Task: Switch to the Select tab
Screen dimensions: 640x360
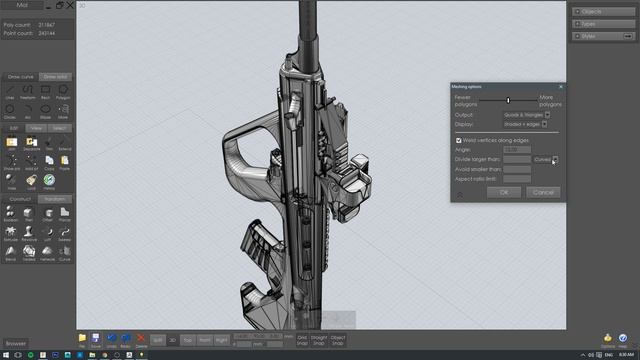Action: 60,128
